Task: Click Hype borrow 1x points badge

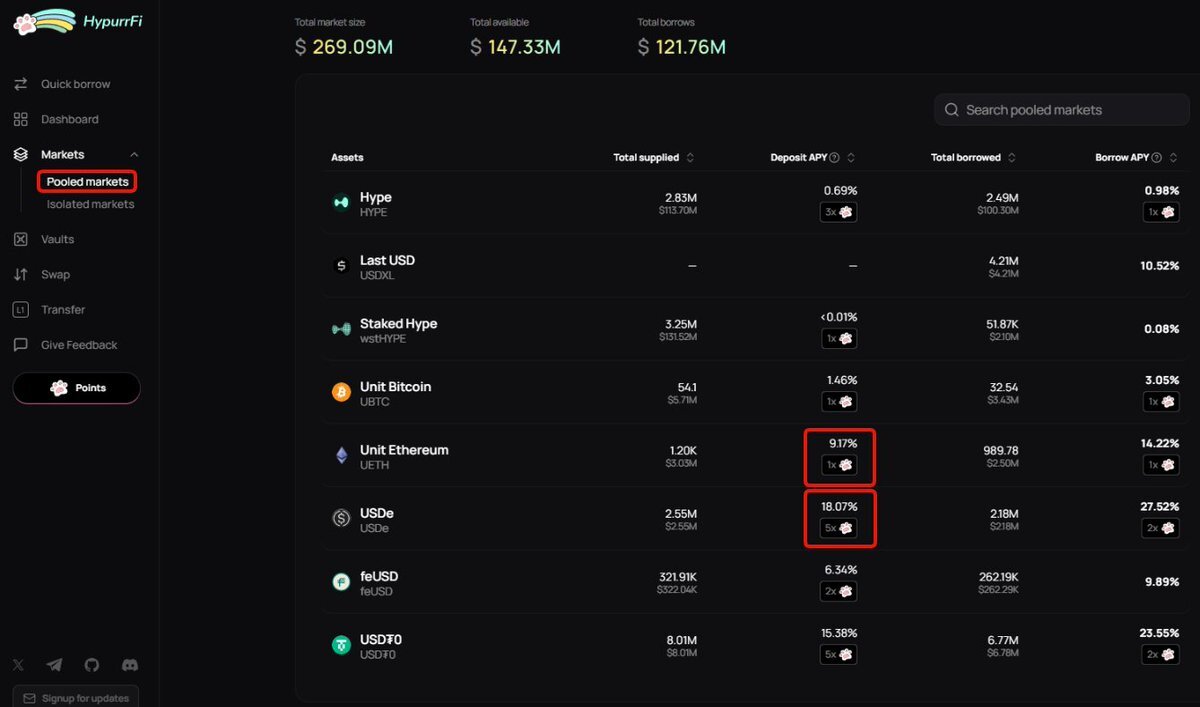Action: click(x=1161, y=212)
